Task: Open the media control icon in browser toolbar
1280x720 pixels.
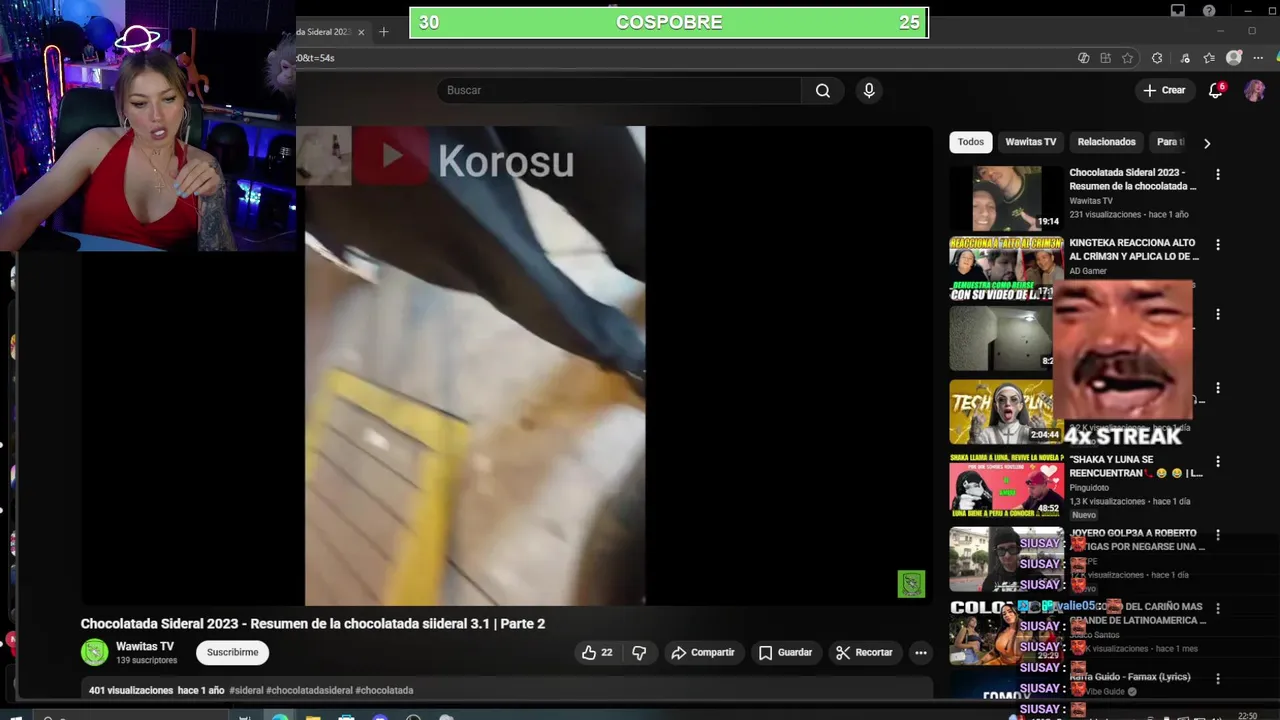Action: click(1185, 58)
